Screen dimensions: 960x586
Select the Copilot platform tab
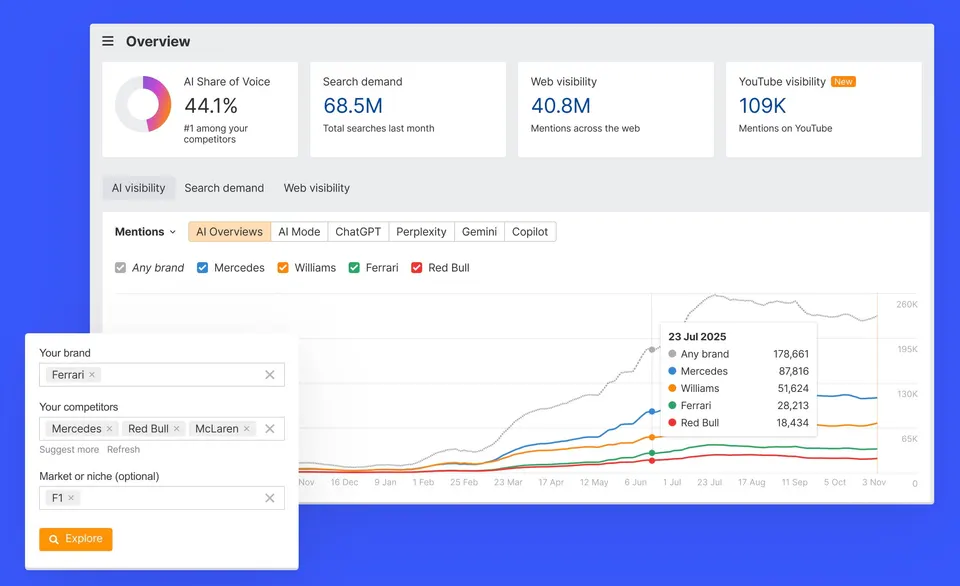pyautogui.click(x=530, y=231)
